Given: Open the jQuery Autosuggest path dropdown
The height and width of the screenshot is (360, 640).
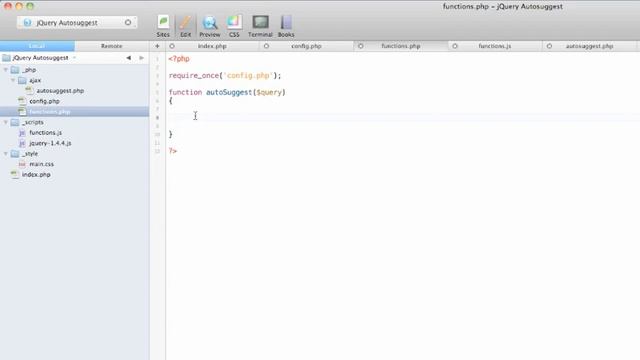Looking at the screenshot, I should pyautogui.click(x=40, y=58).
